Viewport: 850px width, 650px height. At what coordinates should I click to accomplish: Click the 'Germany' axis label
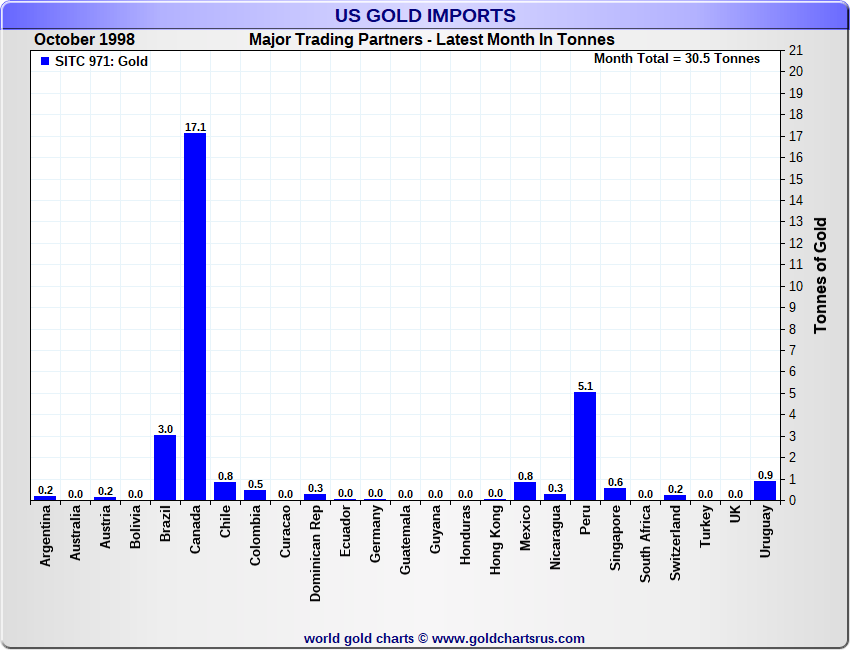(376, 533)
